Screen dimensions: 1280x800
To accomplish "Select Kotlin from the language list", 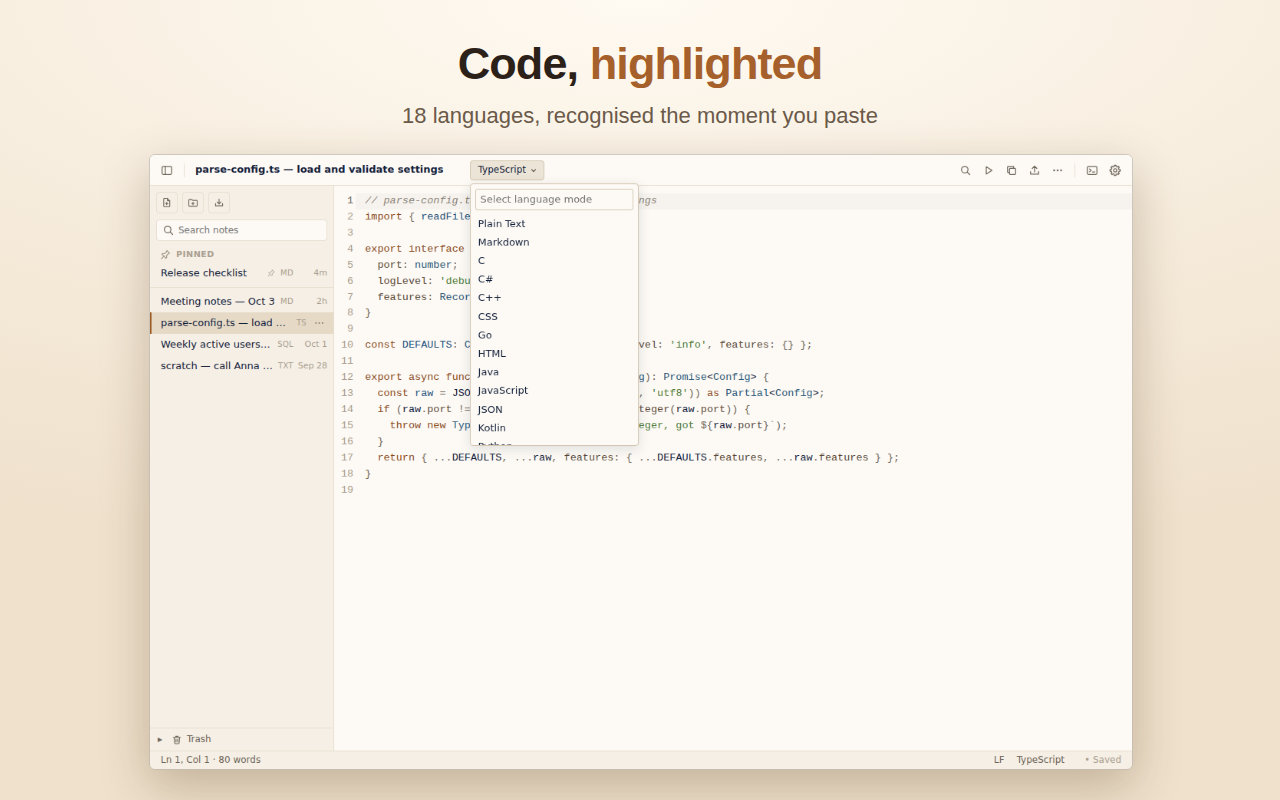I will point(554,428).
